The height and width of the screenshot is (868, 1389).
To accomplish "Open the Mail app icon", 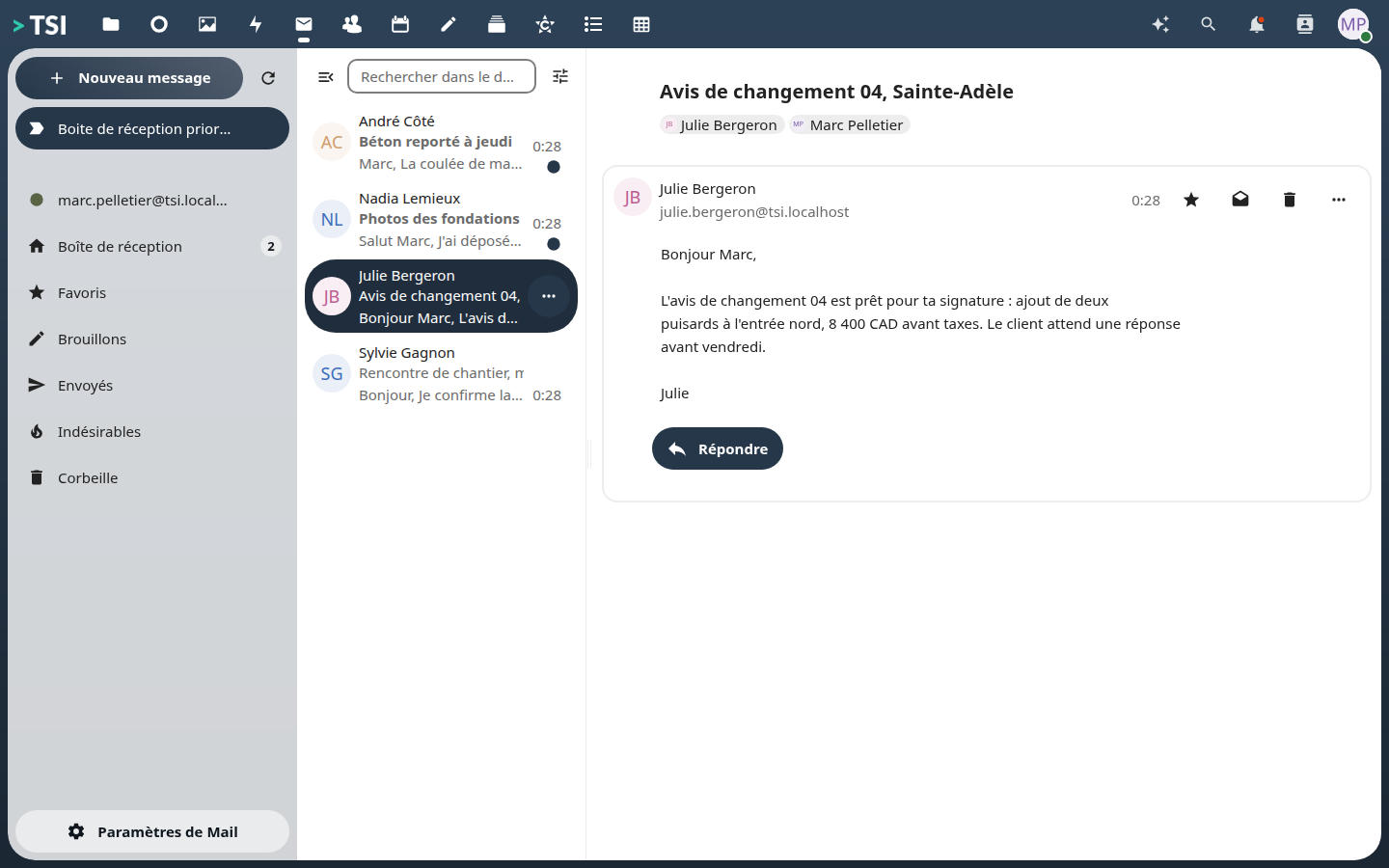I will 304,24.
